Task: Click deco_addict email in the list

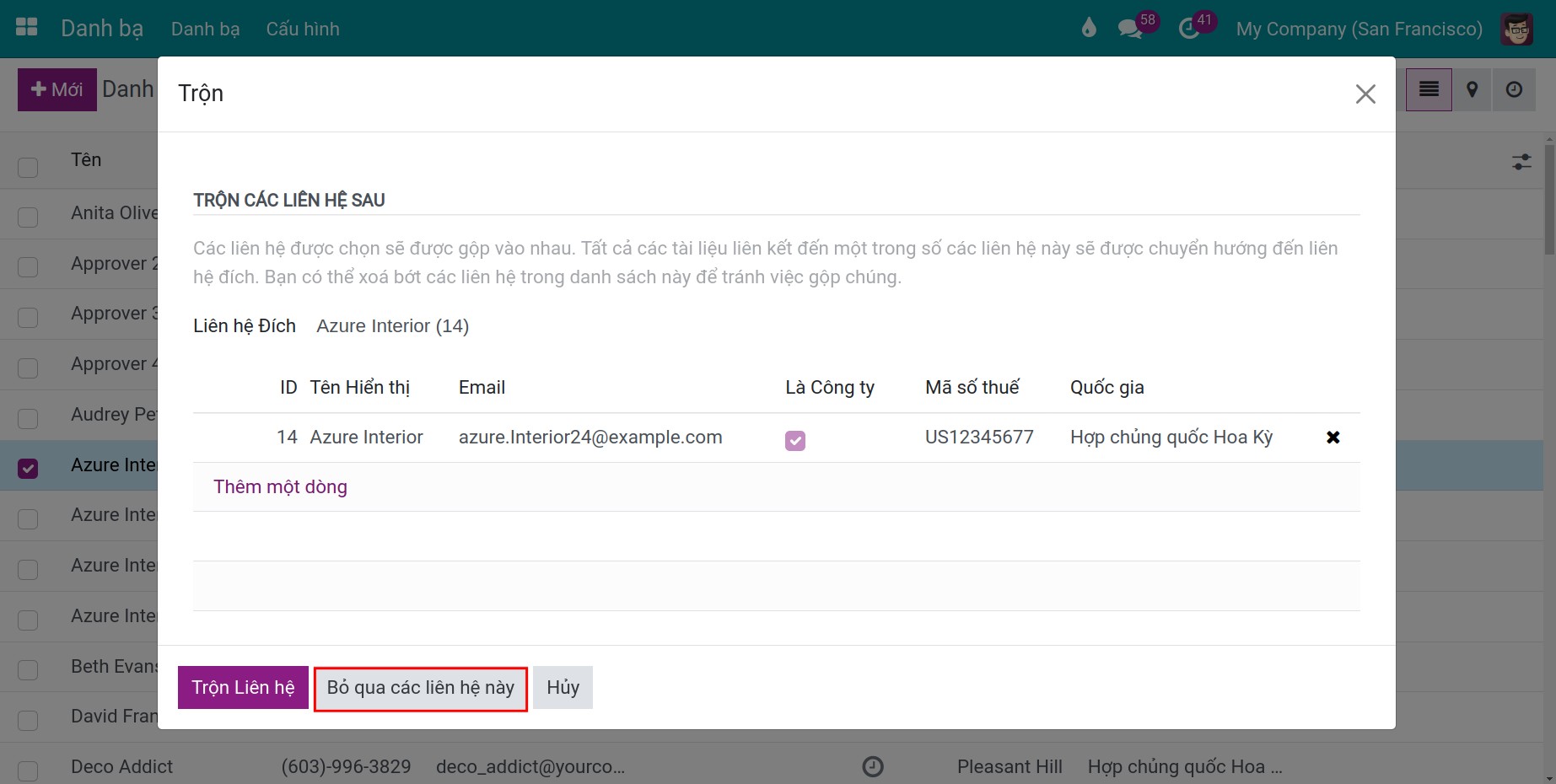Action: [x=530, y=766]
